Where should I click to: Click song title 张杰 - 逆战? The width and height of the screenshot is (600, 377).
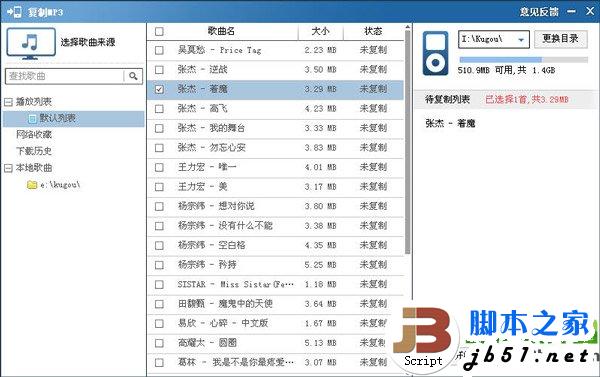[202, 70]
